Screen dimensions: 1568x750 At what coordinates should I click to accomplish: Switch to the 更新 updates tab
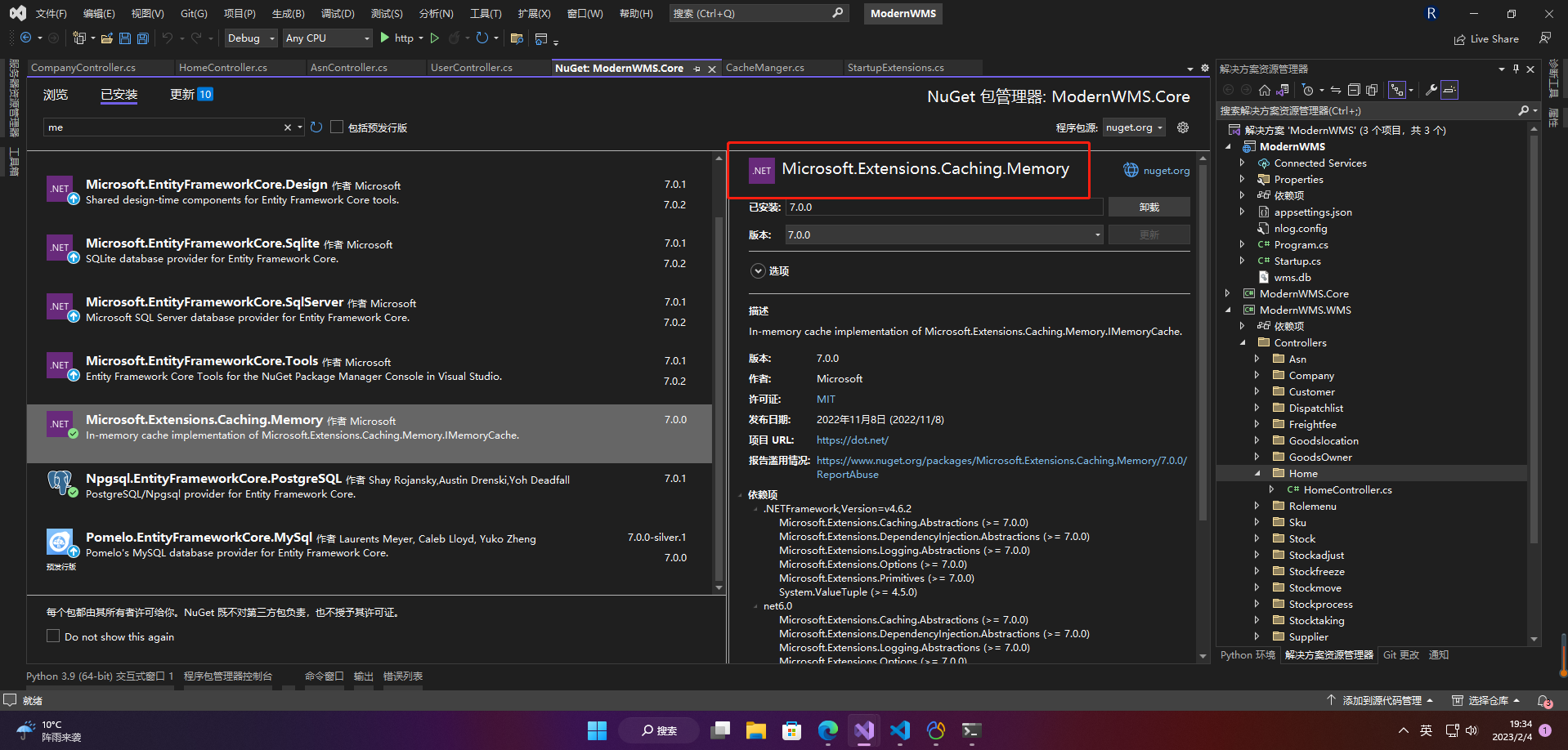click(x=191, y=95)
